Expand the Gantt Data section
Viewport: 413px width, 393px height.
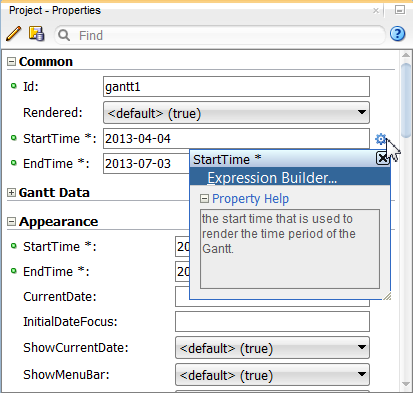pos(11,193)
